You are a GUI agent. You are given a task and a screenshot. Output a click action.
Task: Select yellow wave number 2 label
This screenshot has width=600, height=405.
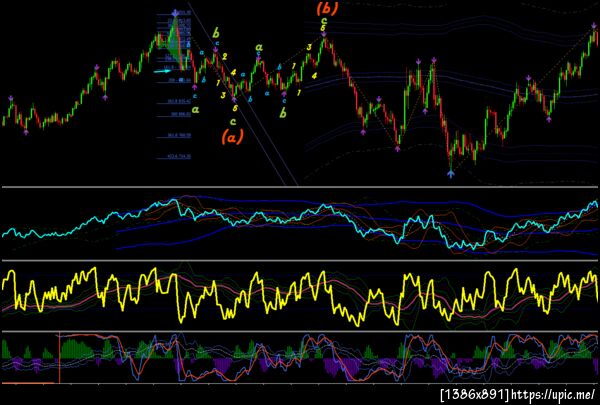(225, 57)
